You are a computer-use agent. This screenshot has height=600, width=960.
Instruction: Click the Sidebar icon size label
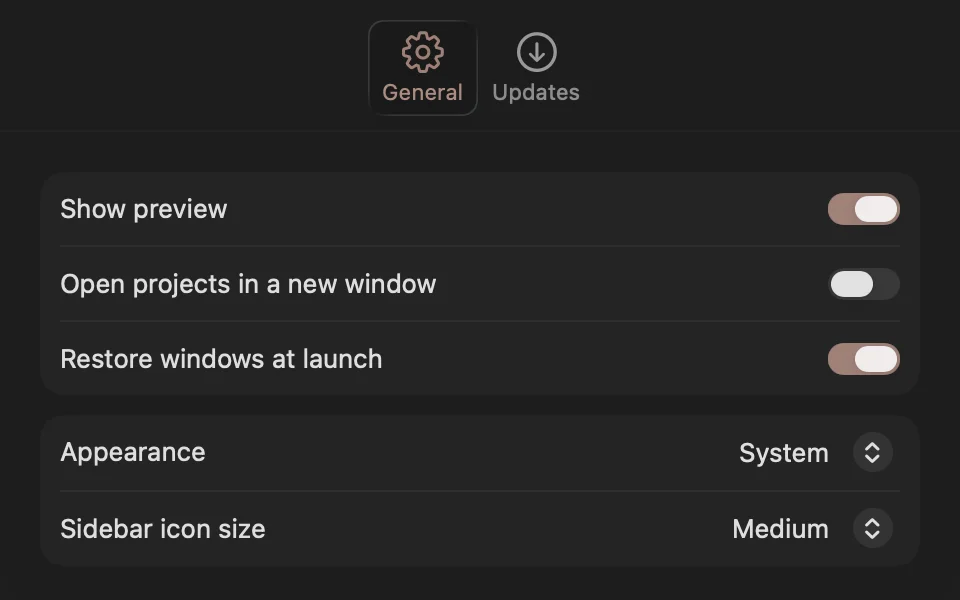(163, 528)
